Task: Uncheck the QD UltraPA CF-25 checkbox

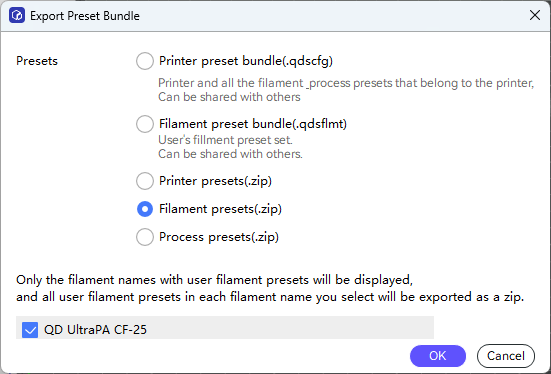Action: click(30, 330)
